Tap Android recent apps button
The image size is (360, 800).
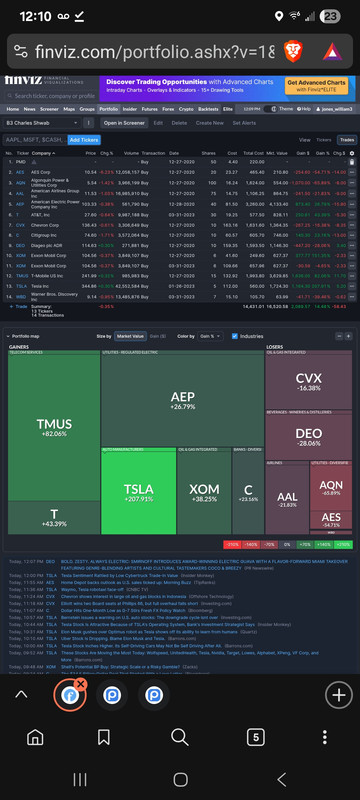pos(80,779)
